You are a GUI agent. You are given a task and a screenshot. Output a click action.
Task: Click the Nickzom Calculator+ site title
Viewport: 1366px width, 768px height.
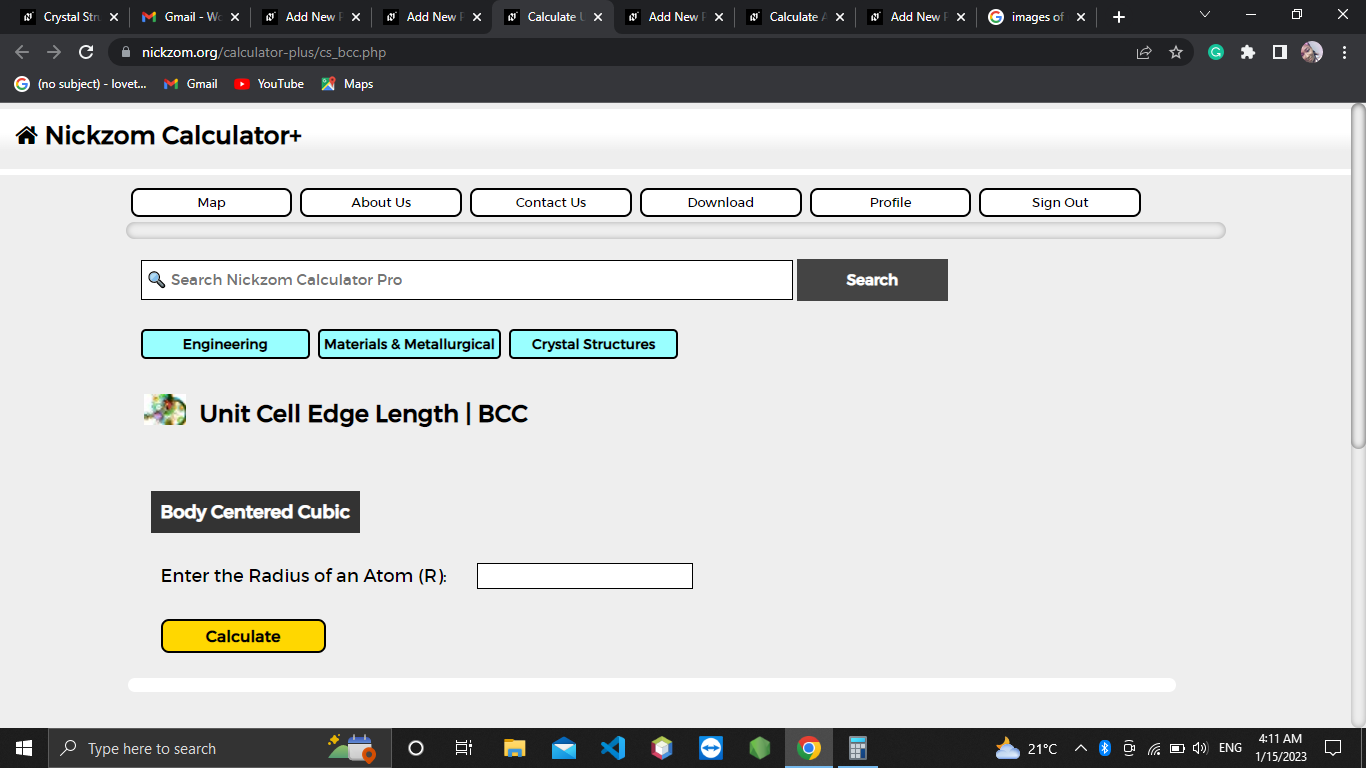point(173,135)
